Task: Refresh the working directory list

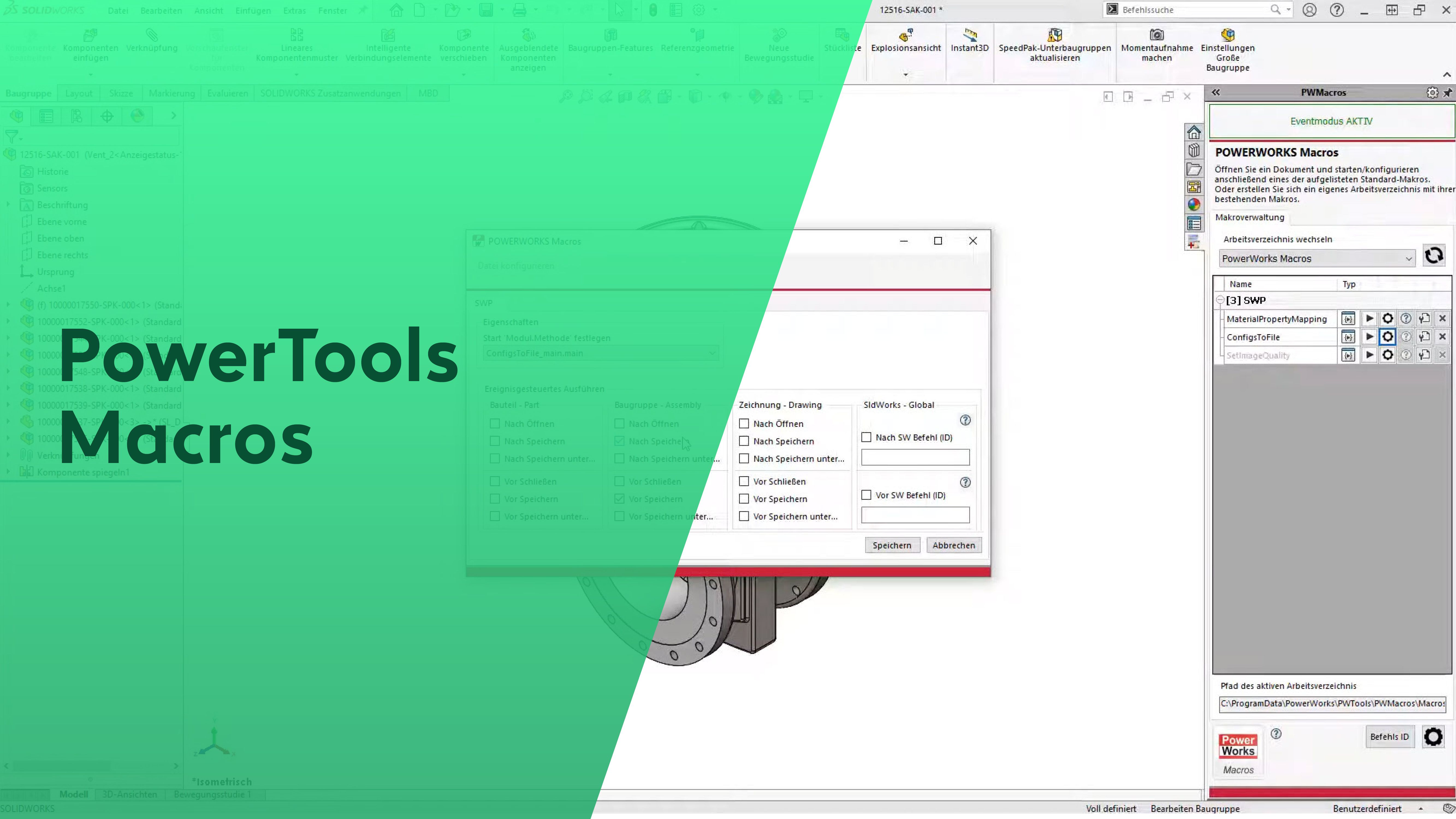Action: [1434, 256]
